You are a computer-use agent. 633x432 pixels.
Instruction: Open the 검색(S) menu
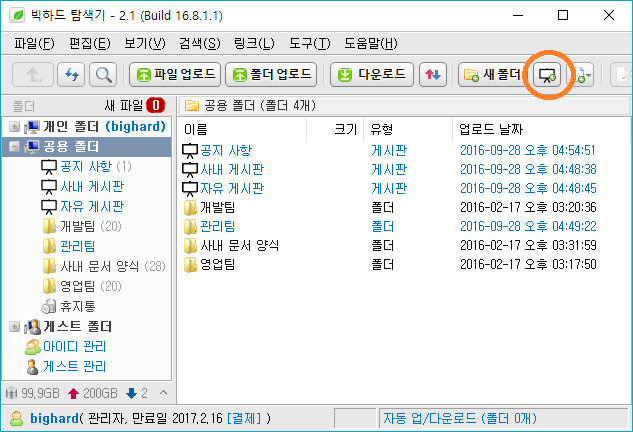pyautogui.click(x=200, y=43)
